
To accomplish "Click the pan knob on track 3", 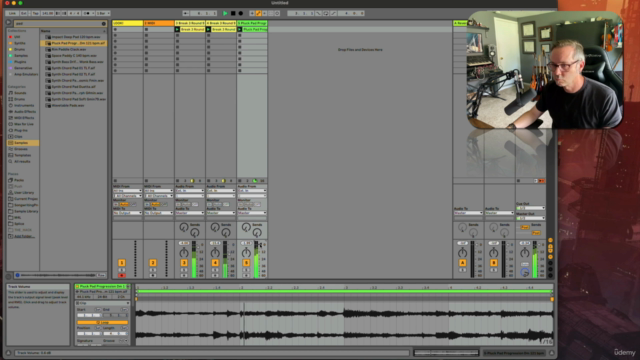I will [184, 253].
